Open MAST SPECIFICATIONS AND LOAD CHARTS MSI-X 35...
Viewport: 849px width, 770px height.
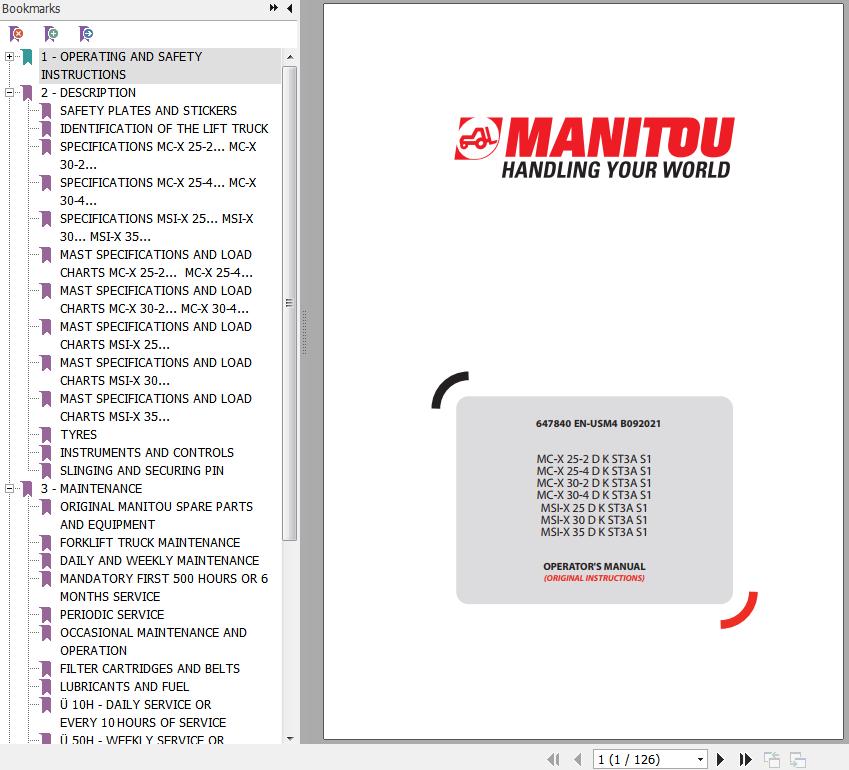pos(156,408)
